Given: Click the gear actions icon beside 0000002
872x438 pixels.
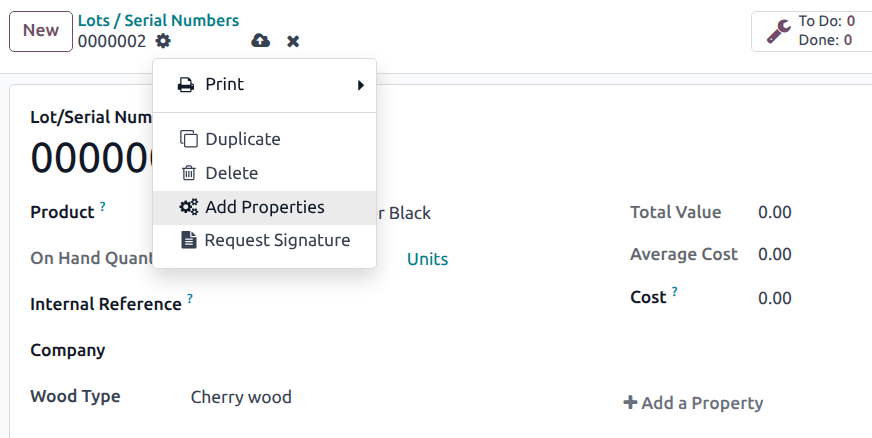Looking at the screenshot, I should [x=163, y=41].
